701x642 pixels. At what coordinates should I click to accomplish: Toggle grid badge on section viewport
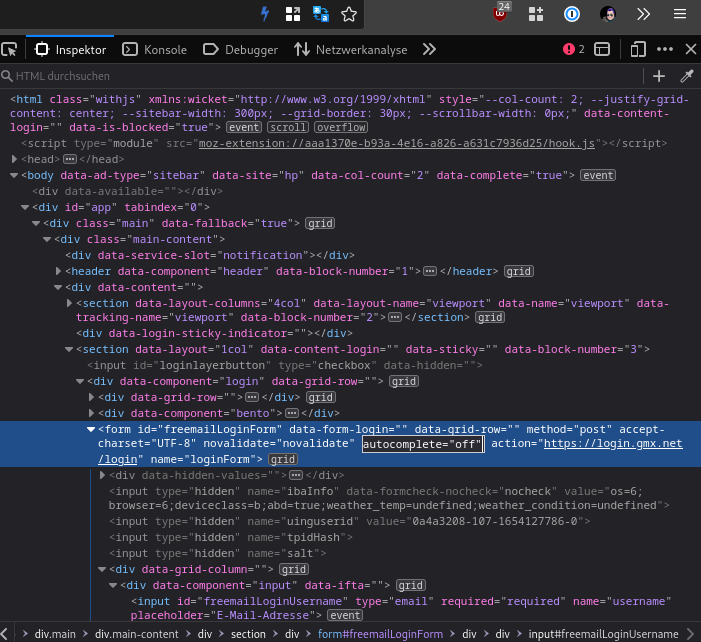[490, 317]
